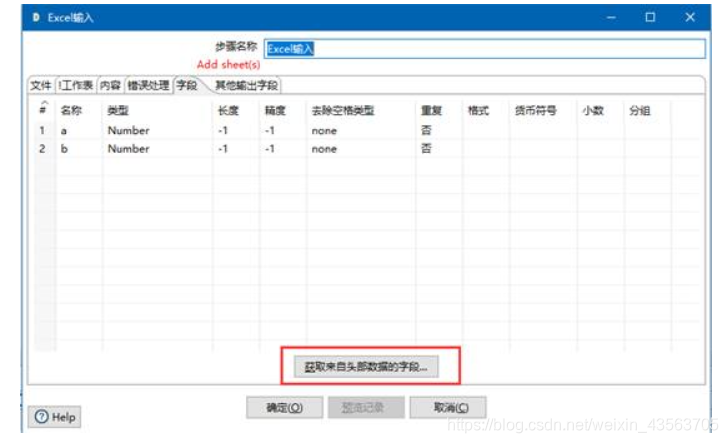Select row number 2 in the table
The width and height of the screenshot is (728, 443).
42,149
